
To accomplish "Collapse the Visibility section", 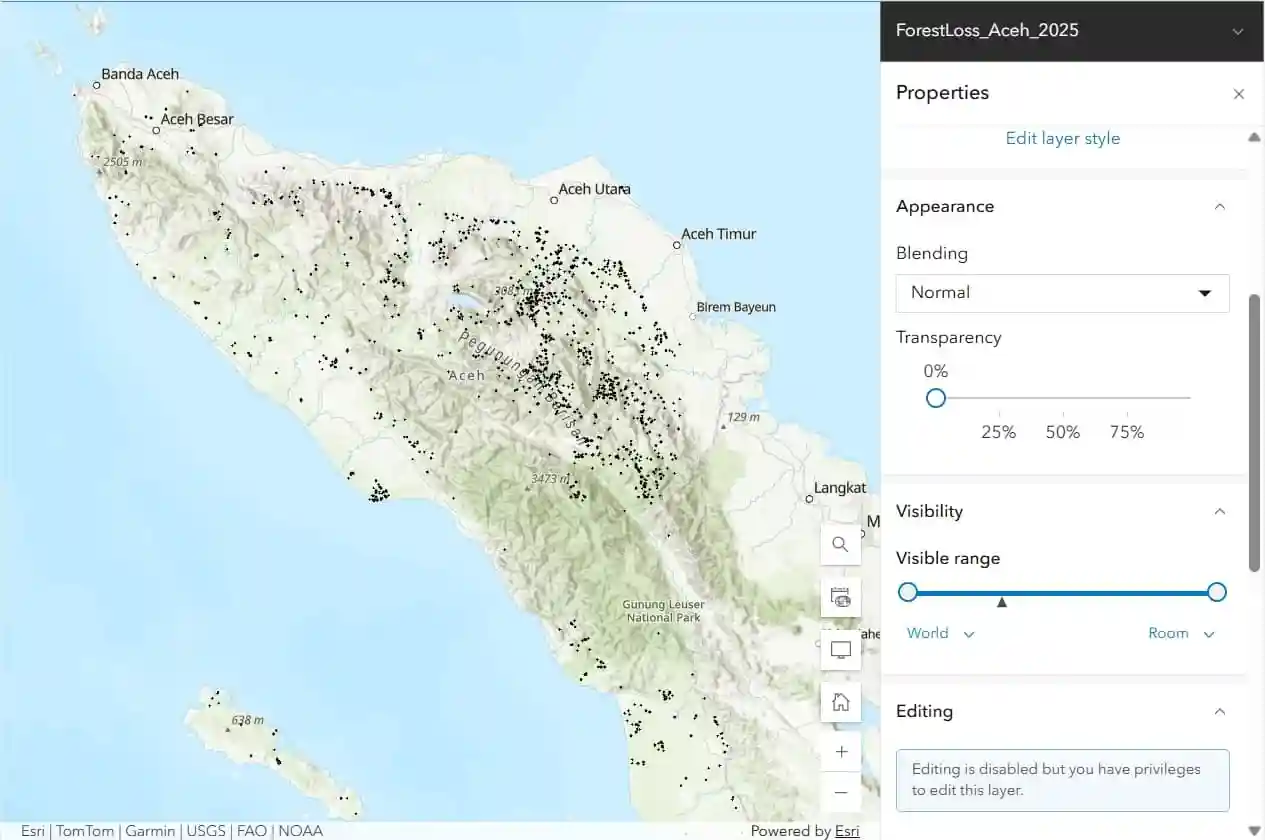I will point(1219,511).
